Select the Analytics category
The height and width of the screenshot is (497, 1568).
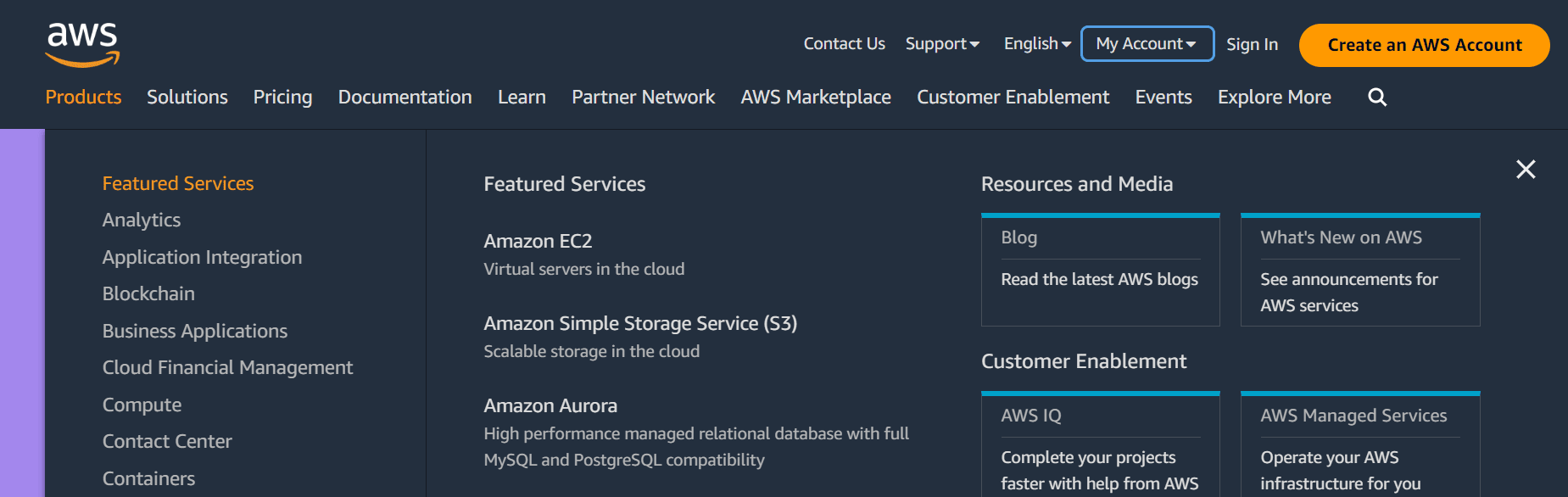[142, 221]
